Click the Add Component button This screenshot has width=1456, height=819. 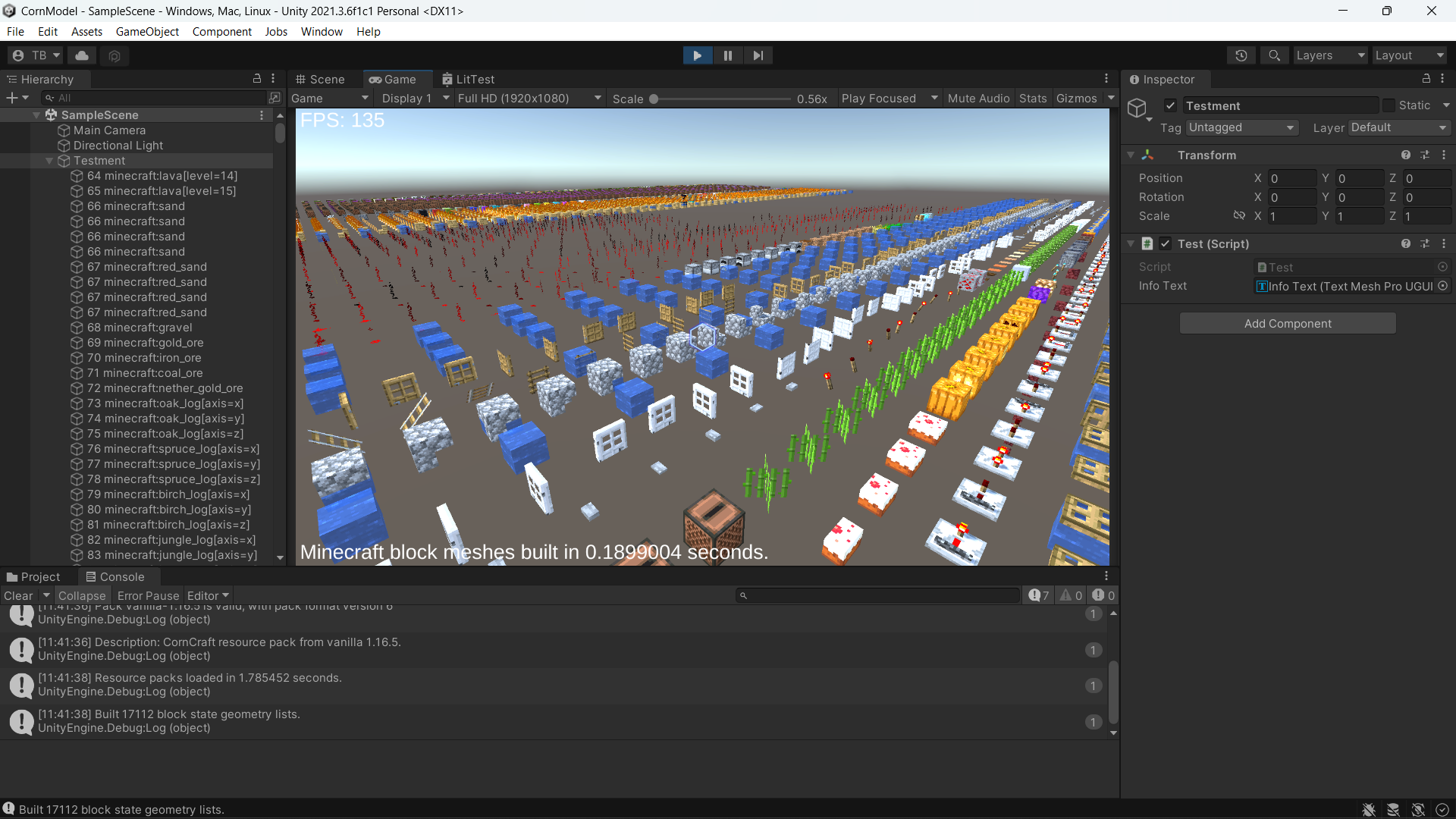pyautogui.click(x=1287, y=324)
